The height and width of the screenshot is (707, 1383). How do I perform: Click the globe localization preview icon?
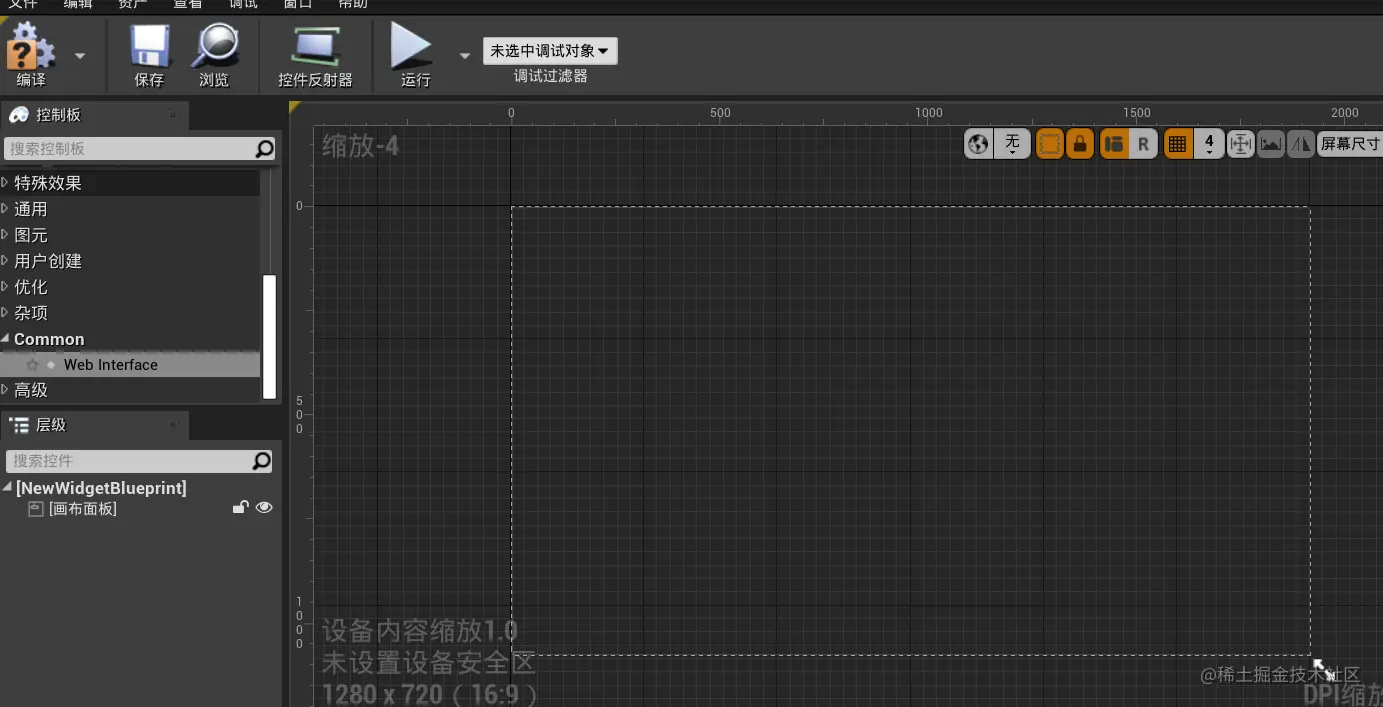pos(978,144)
